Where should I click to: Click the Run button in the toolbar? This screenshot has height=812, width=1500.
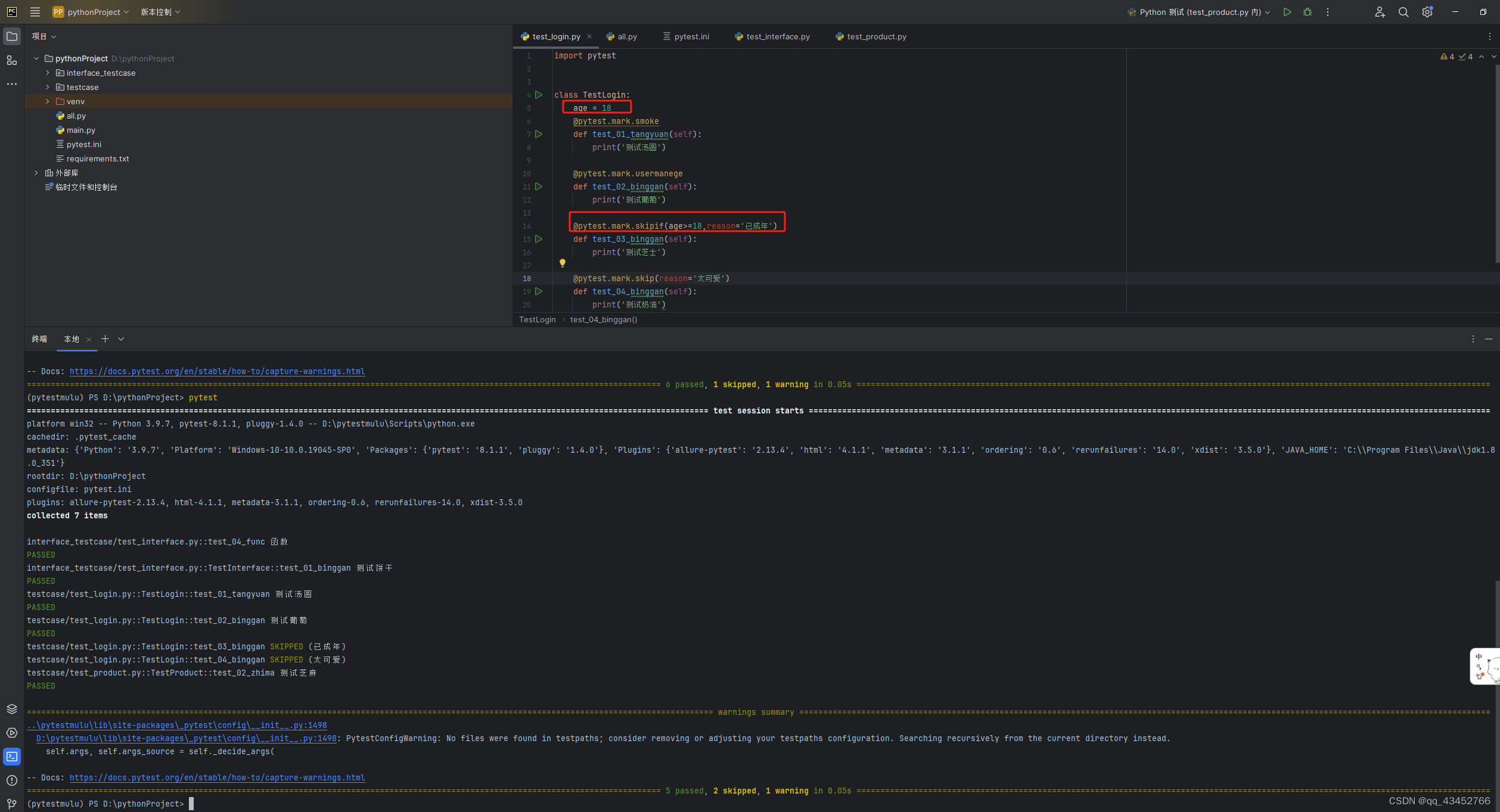1287,12
